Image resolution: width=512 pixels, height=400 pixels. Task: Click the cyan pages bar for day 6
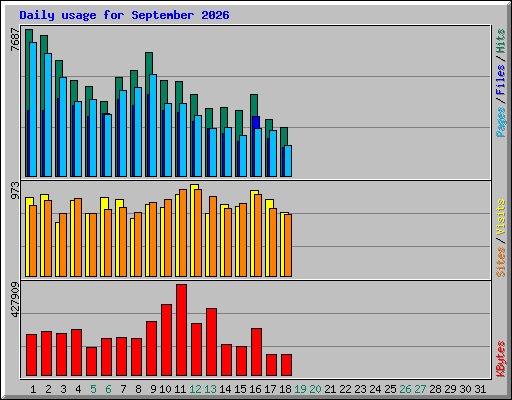click(x=108, y=145)
